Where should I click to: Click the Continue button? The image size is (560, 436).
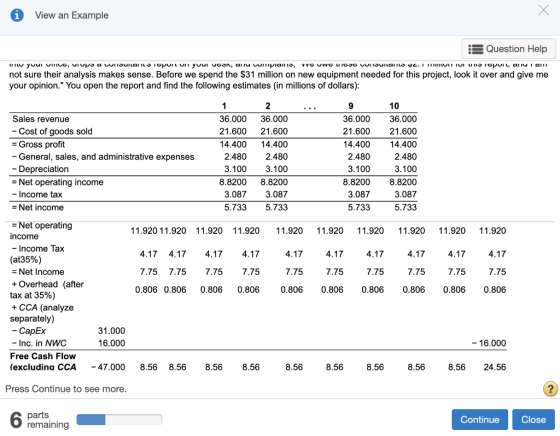[479, 419]
